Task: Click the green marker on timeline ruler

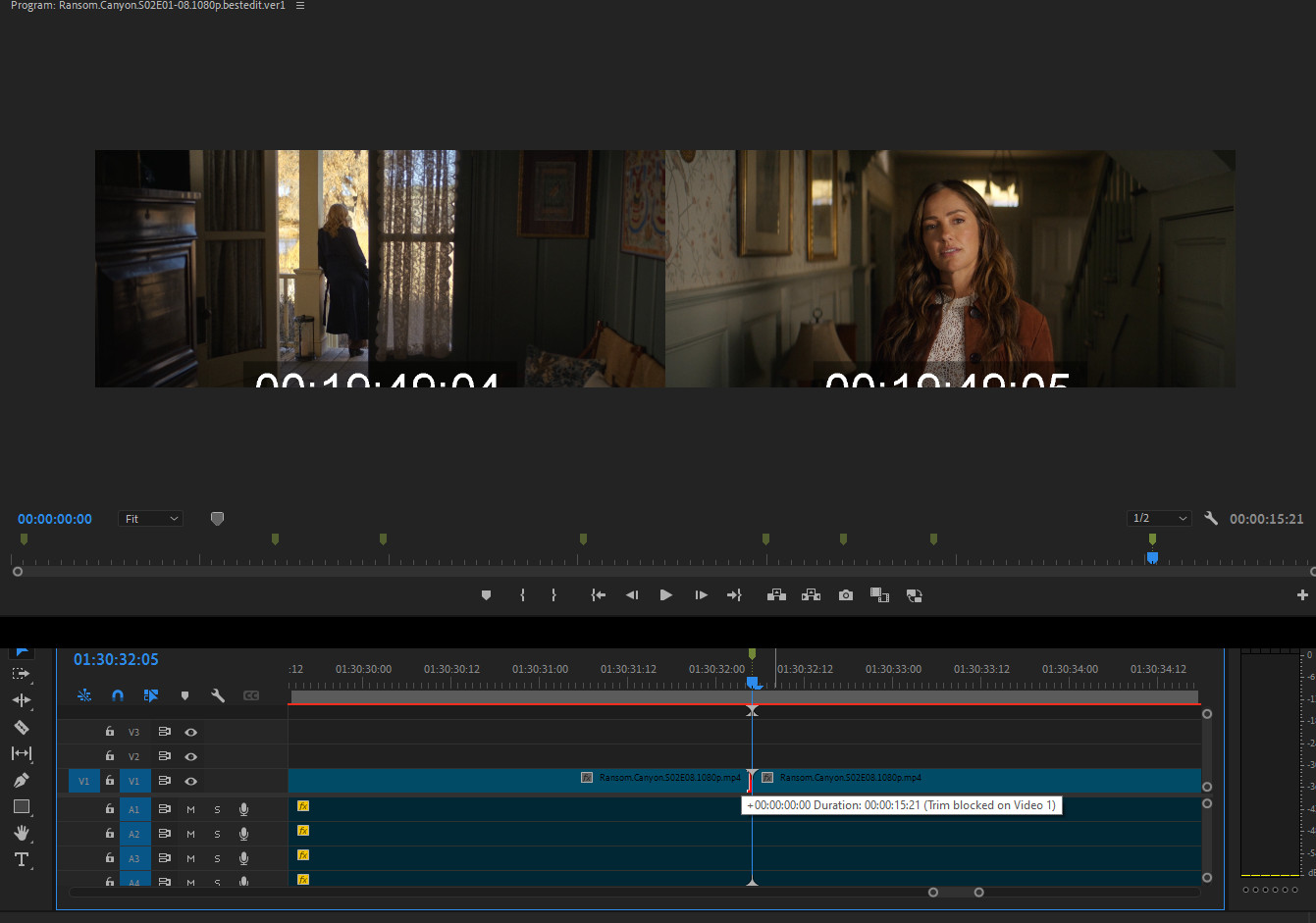Action: [752, 653]
